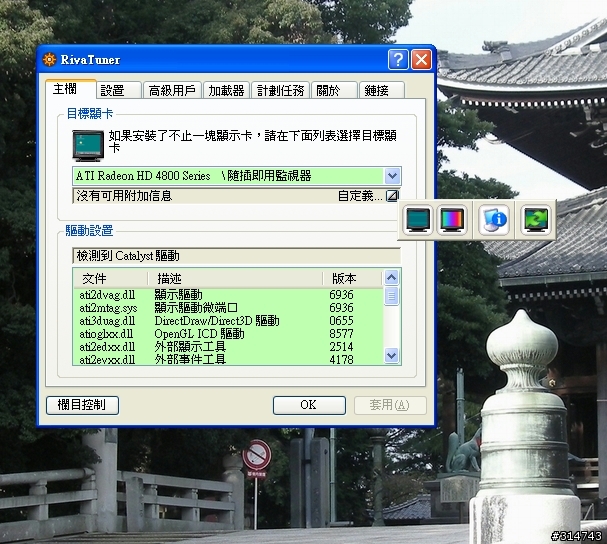This screenshot has width=607, height=544.
Task: Click the 描述 column header
Action: pyautogui.click(x=235, y=278)
